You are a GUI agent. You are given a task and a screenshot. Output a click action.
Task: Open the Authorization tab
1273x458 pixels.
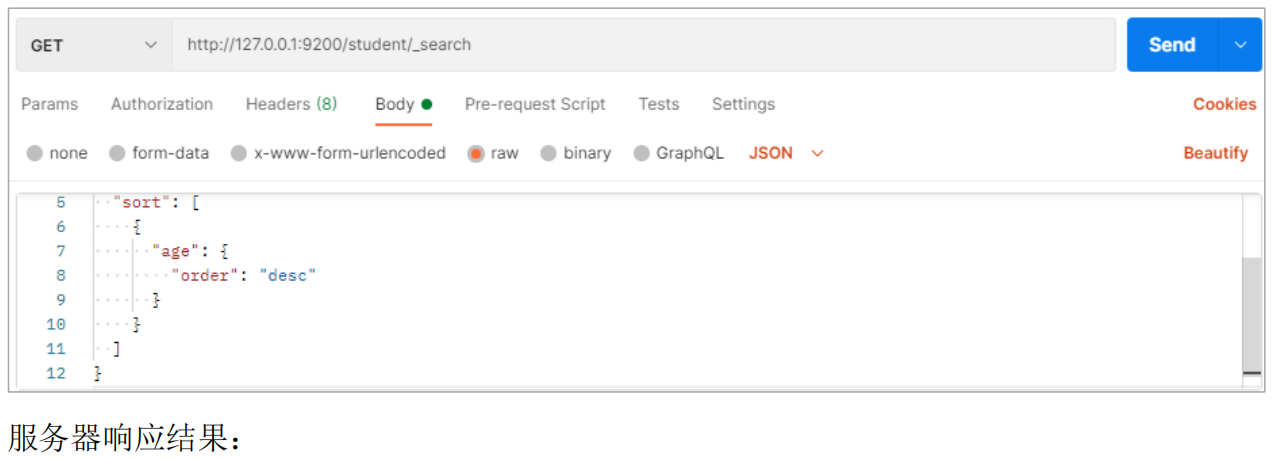point(162,104)
